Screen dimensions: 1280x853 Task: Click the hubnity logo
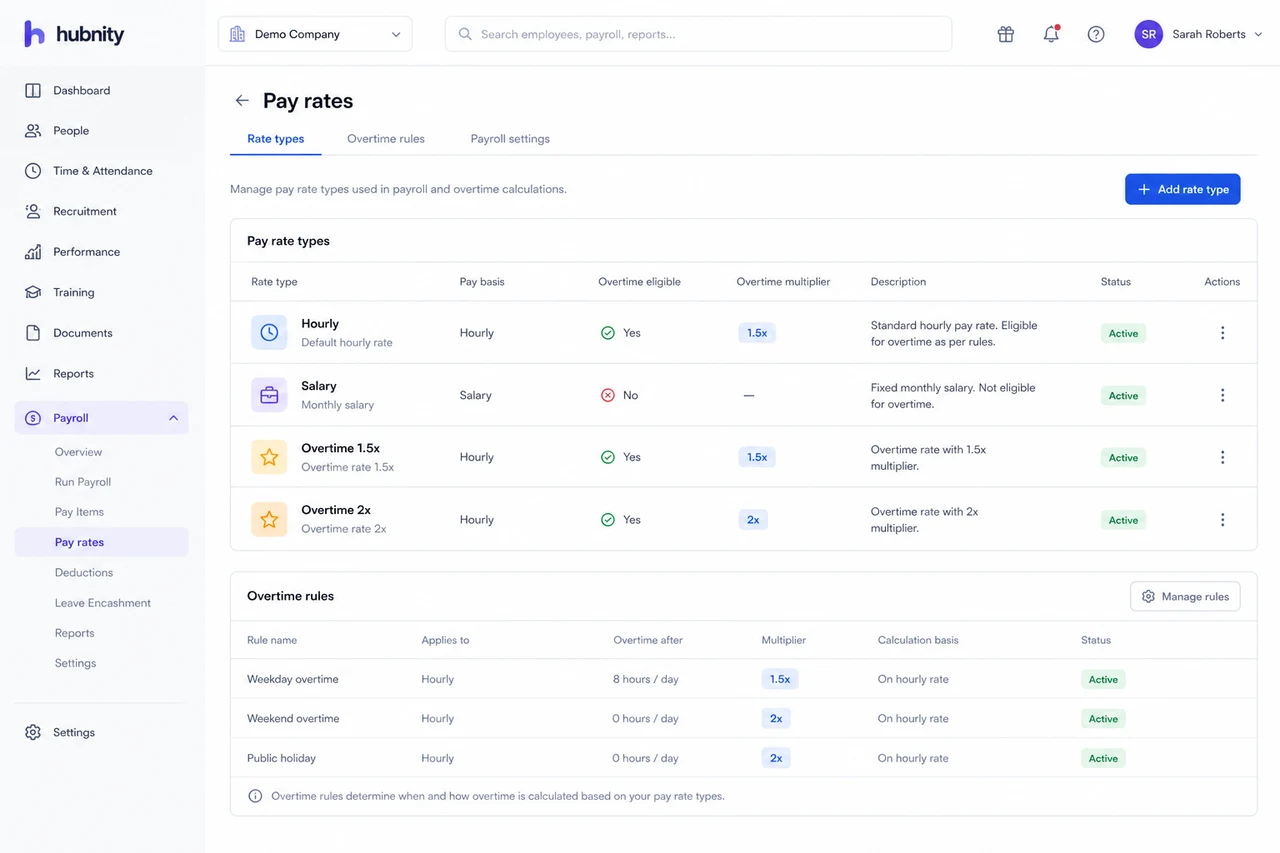(74, 34)
